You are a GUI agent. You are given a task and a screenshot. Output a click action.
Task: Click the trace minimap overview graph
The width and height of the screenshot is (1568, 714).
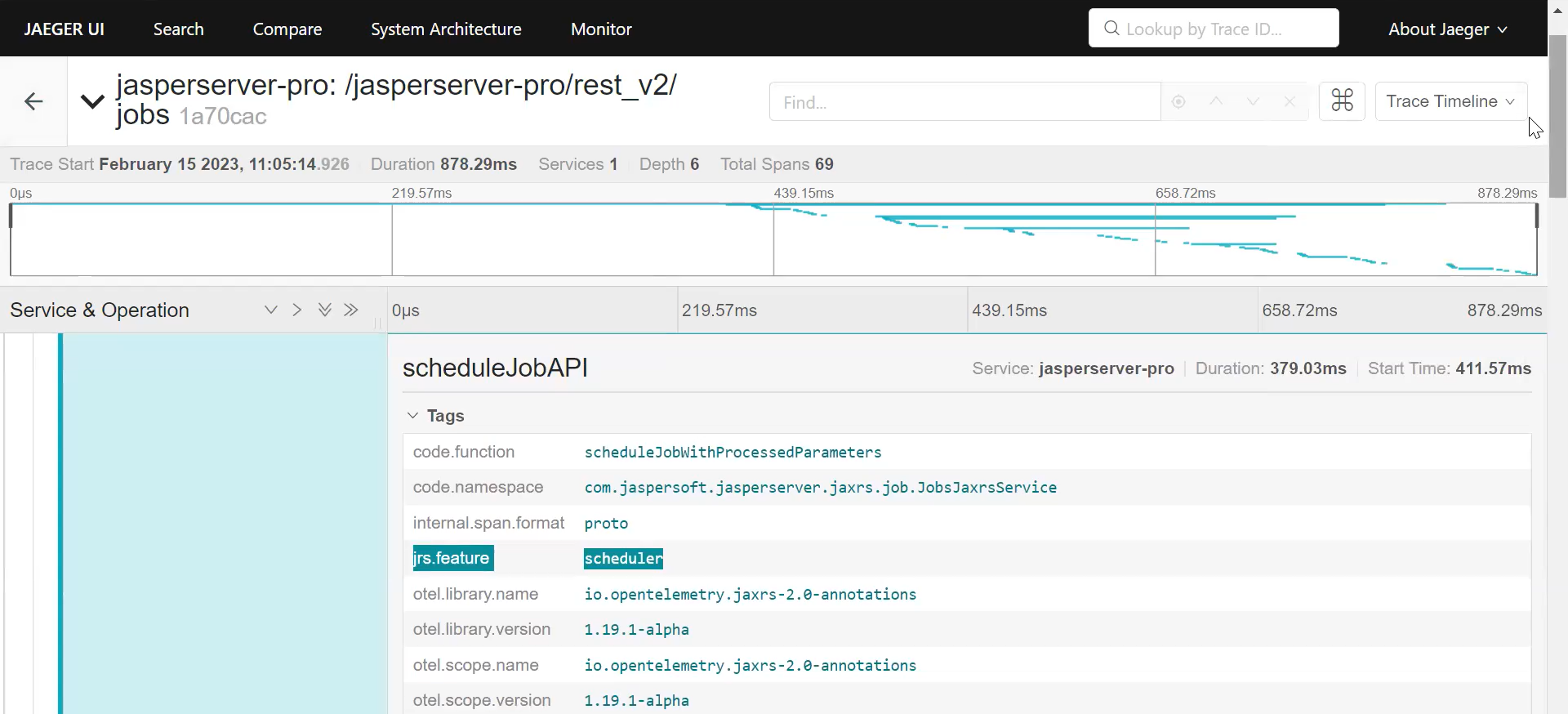pyautogui.click(x=773, y=239)
